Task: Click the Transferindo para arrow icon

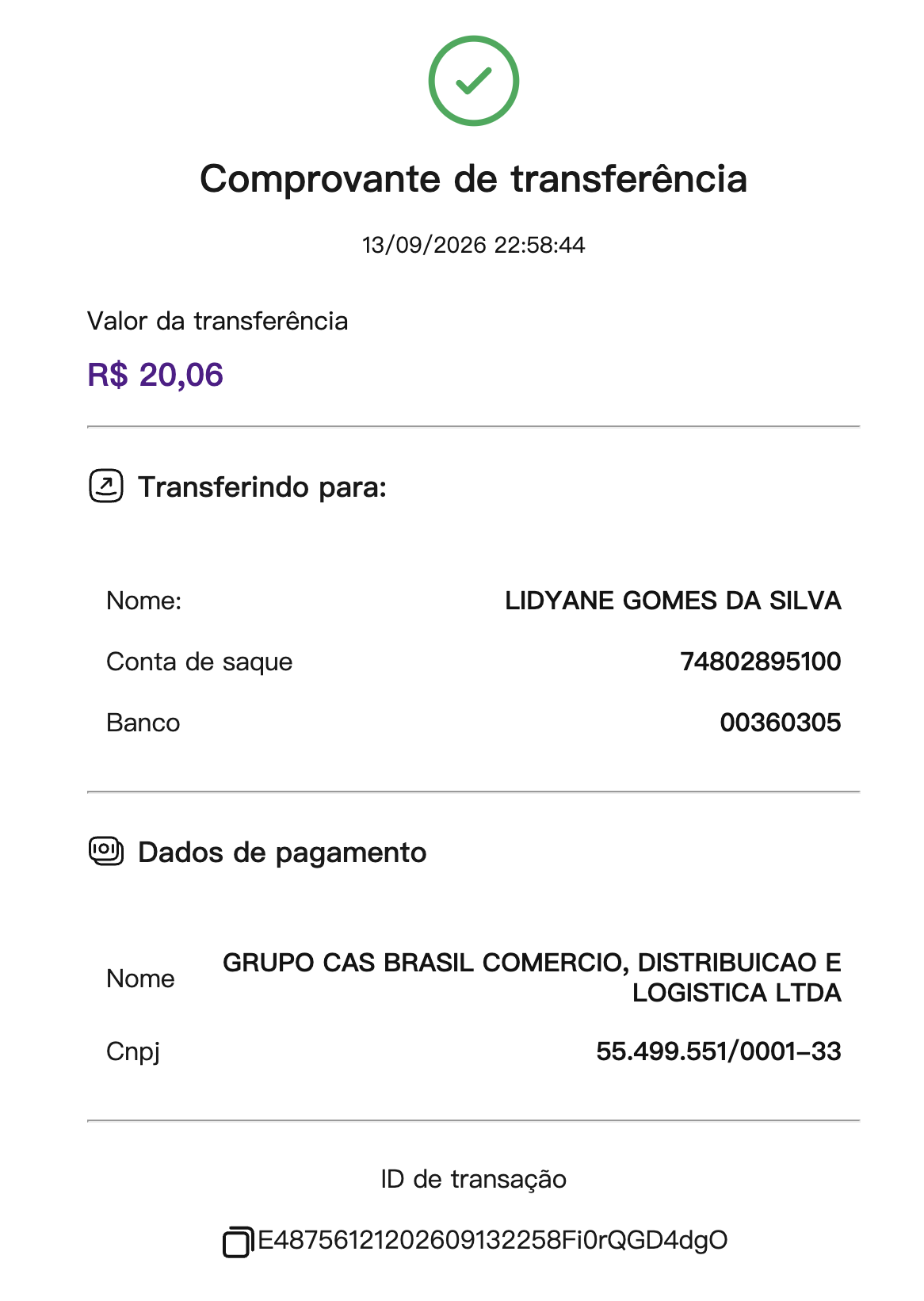Action: [105, 486]
